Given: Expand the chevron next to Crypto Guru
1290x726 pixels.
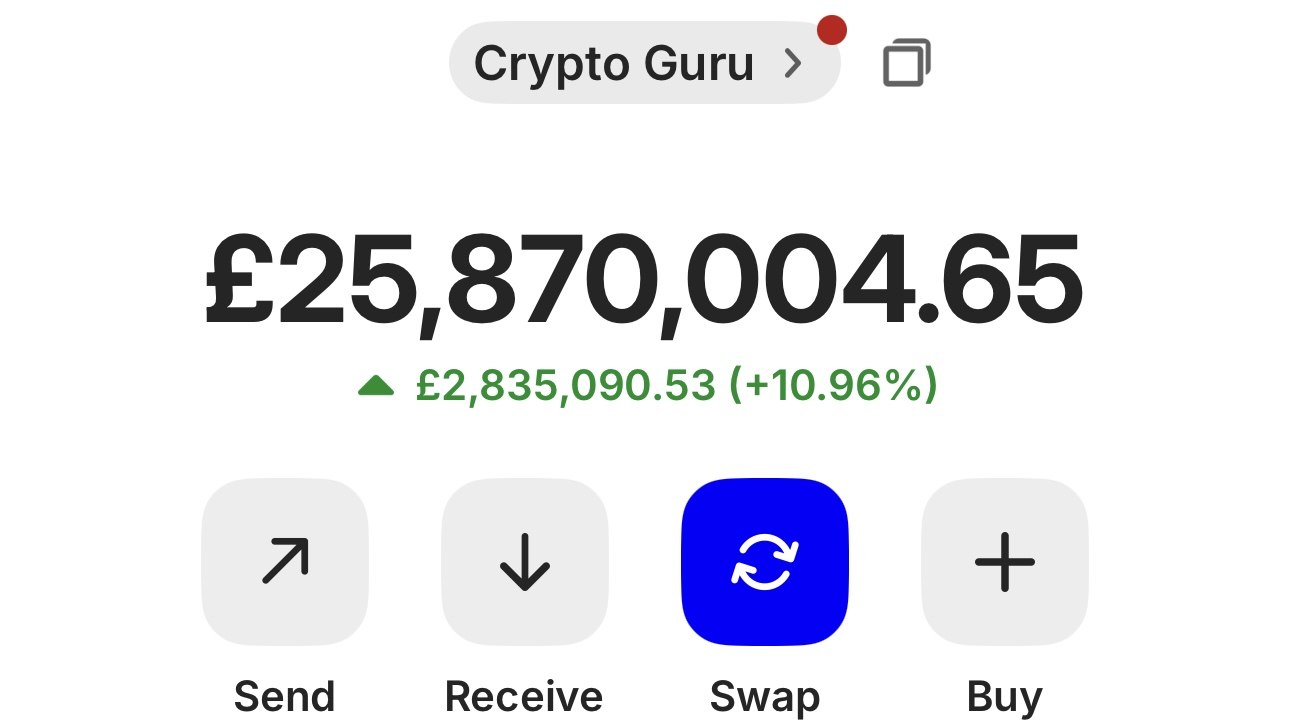Looking at the screenshot, I should click(x=793, y=64).
